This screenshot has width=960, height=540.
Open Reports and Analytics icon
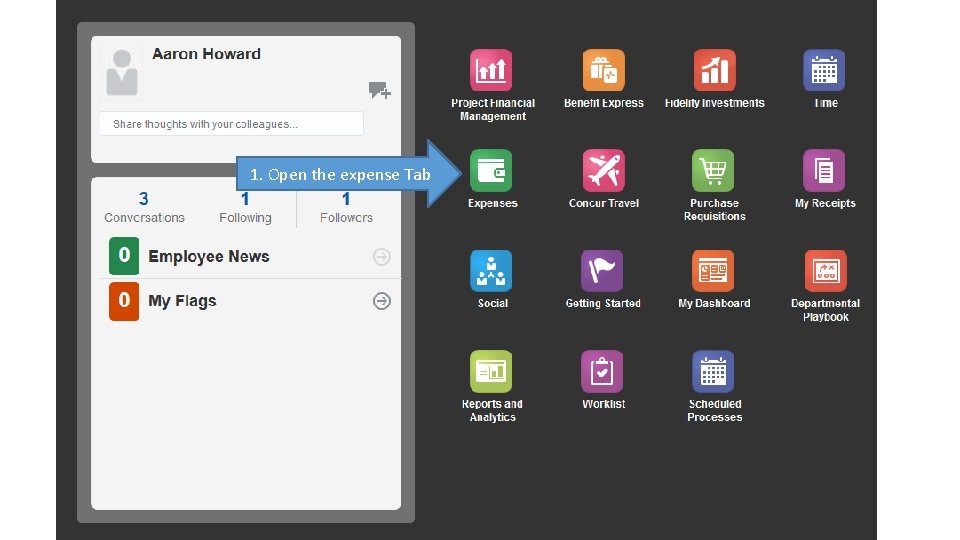coord(491,371)
